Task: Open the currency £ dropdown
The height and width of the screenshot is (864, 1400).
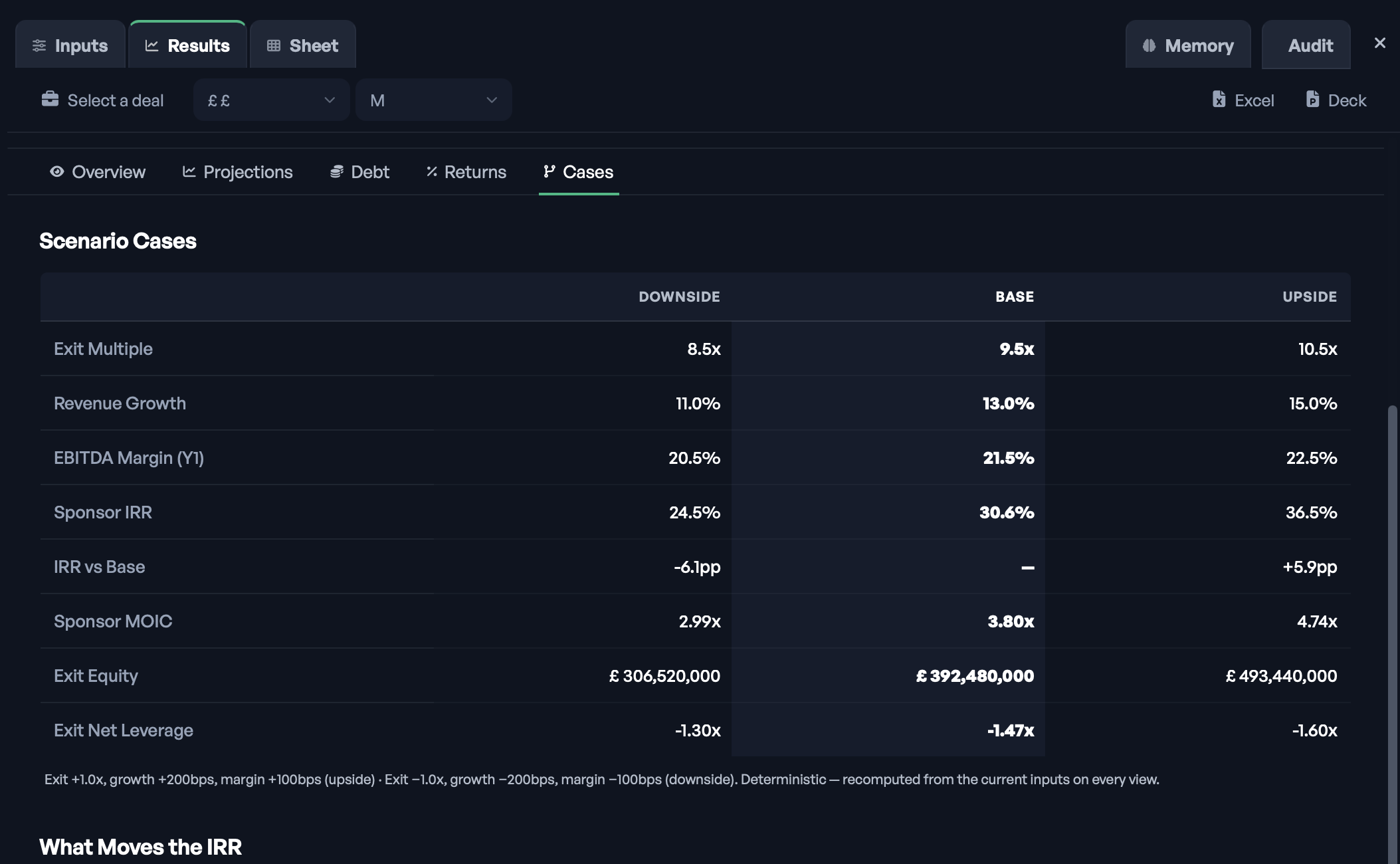Action: [271, 100]
